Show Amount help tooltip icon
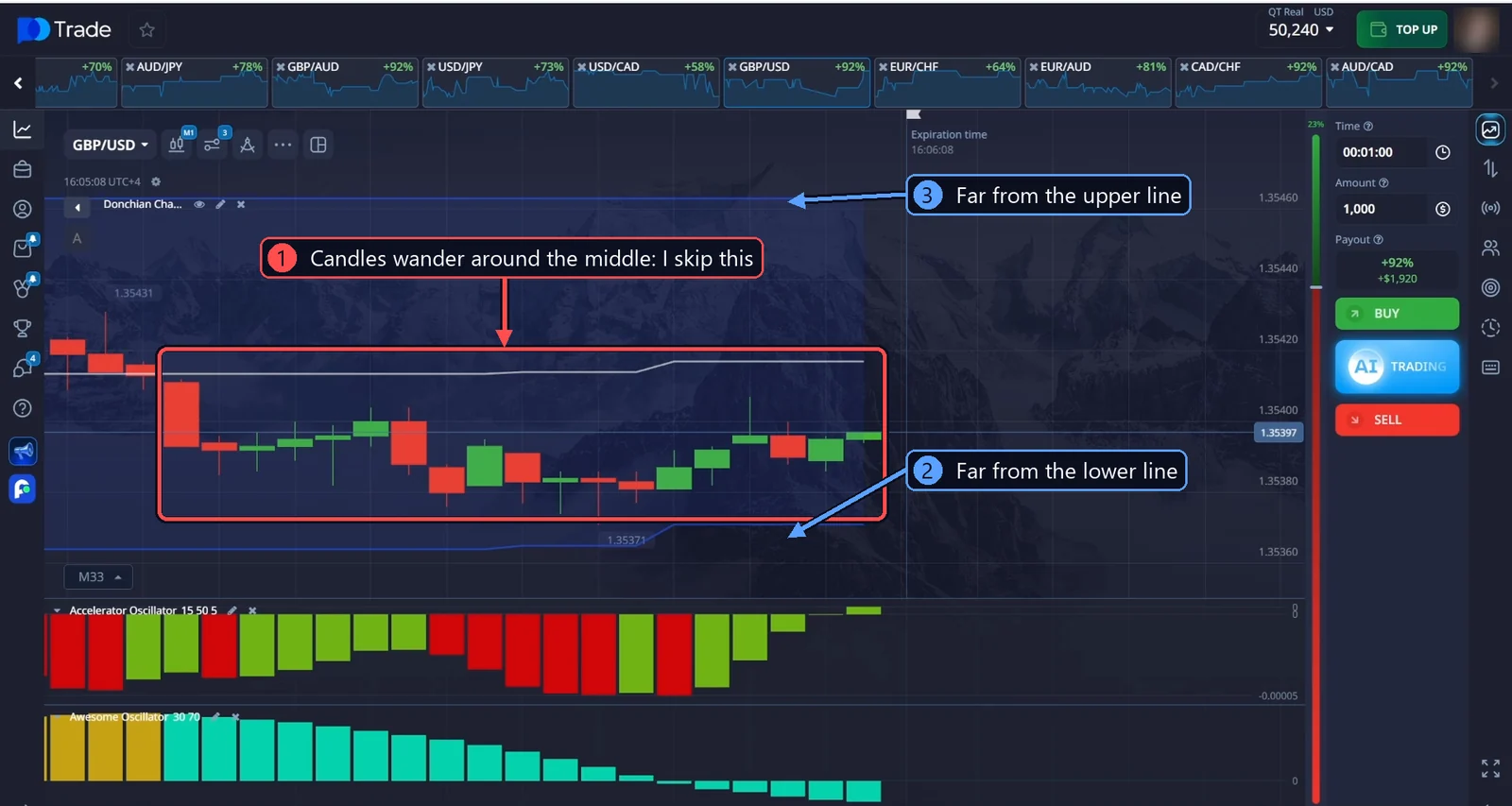The height and width of the screenshot is (806, 1512). [x=1383, y=183]
